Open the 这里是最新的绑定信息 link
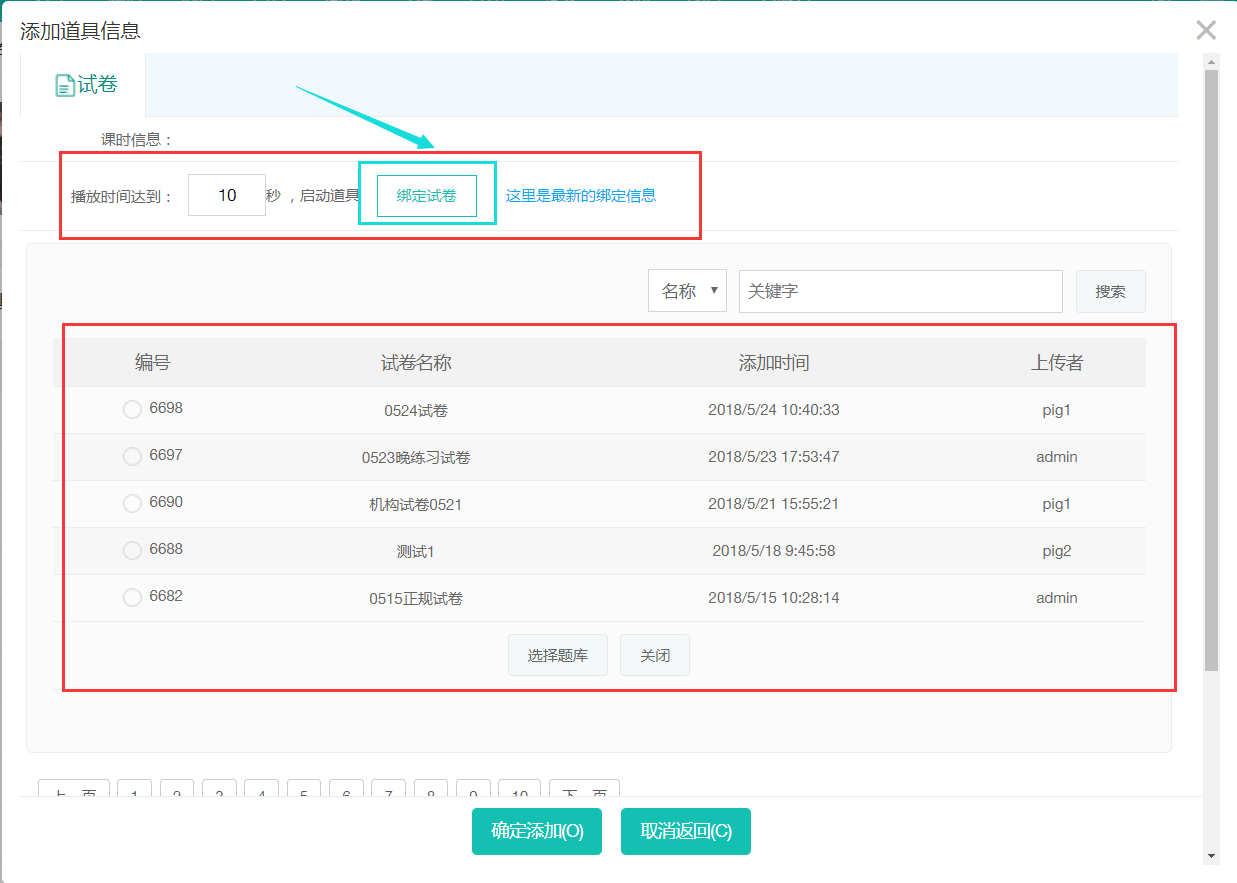The width and height of the screenshot is (1237, 883). pyautogui.click(x=581, y=196)
